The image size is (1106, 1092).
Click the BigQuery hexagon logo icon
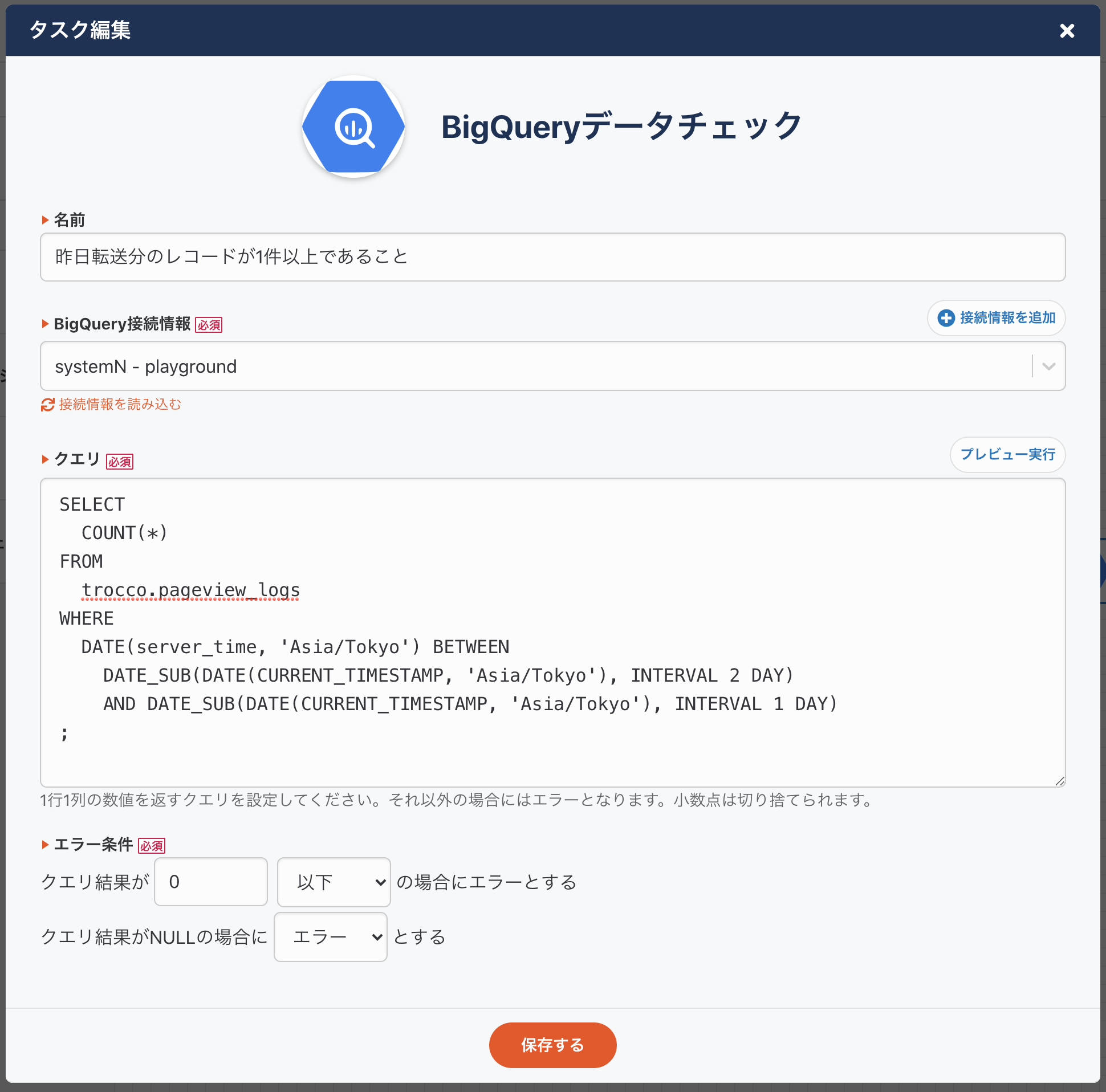pos(353,127)
